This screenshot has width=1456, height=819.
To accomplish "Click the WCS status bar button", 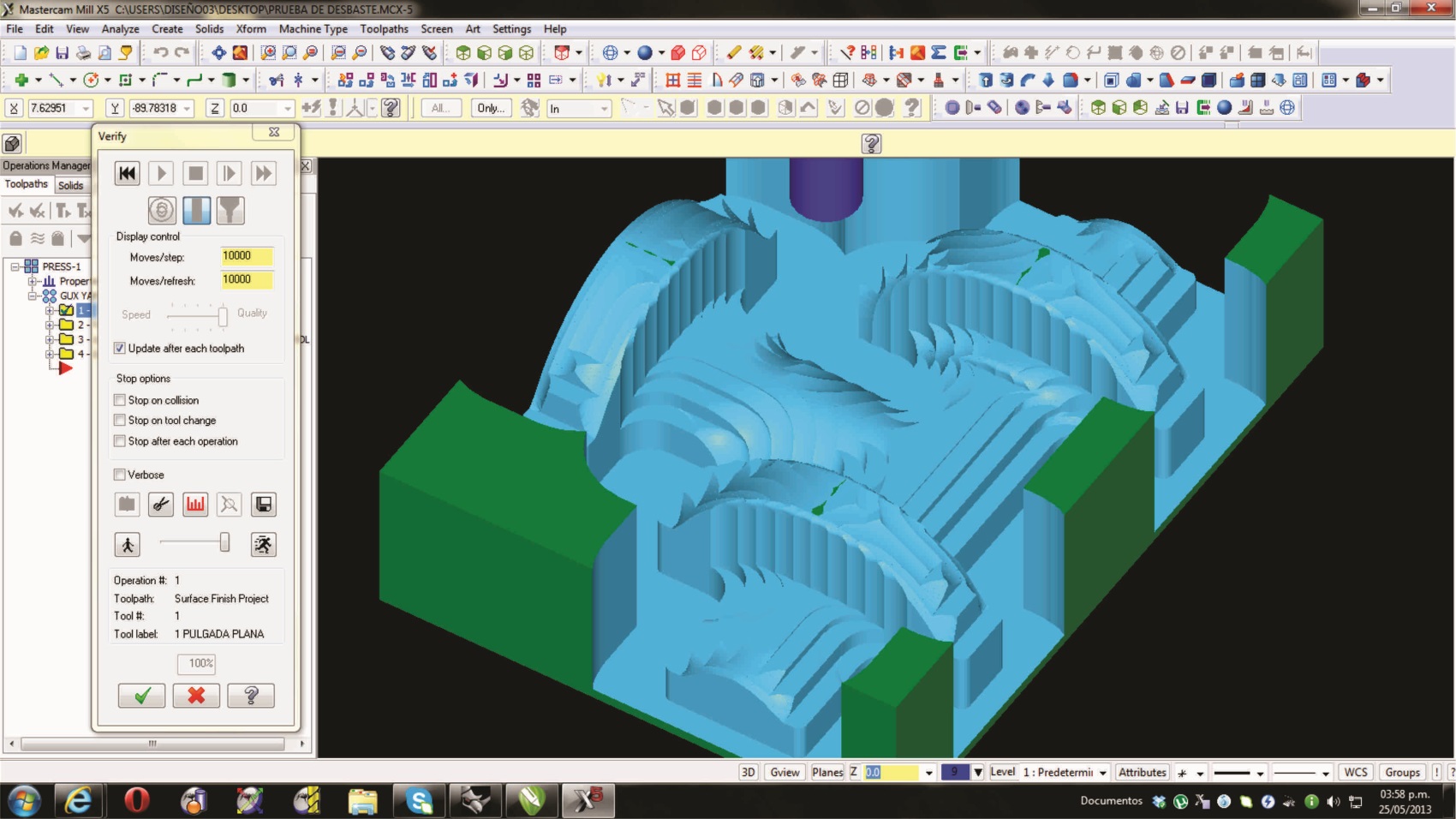I will (x=1356, y=772).
